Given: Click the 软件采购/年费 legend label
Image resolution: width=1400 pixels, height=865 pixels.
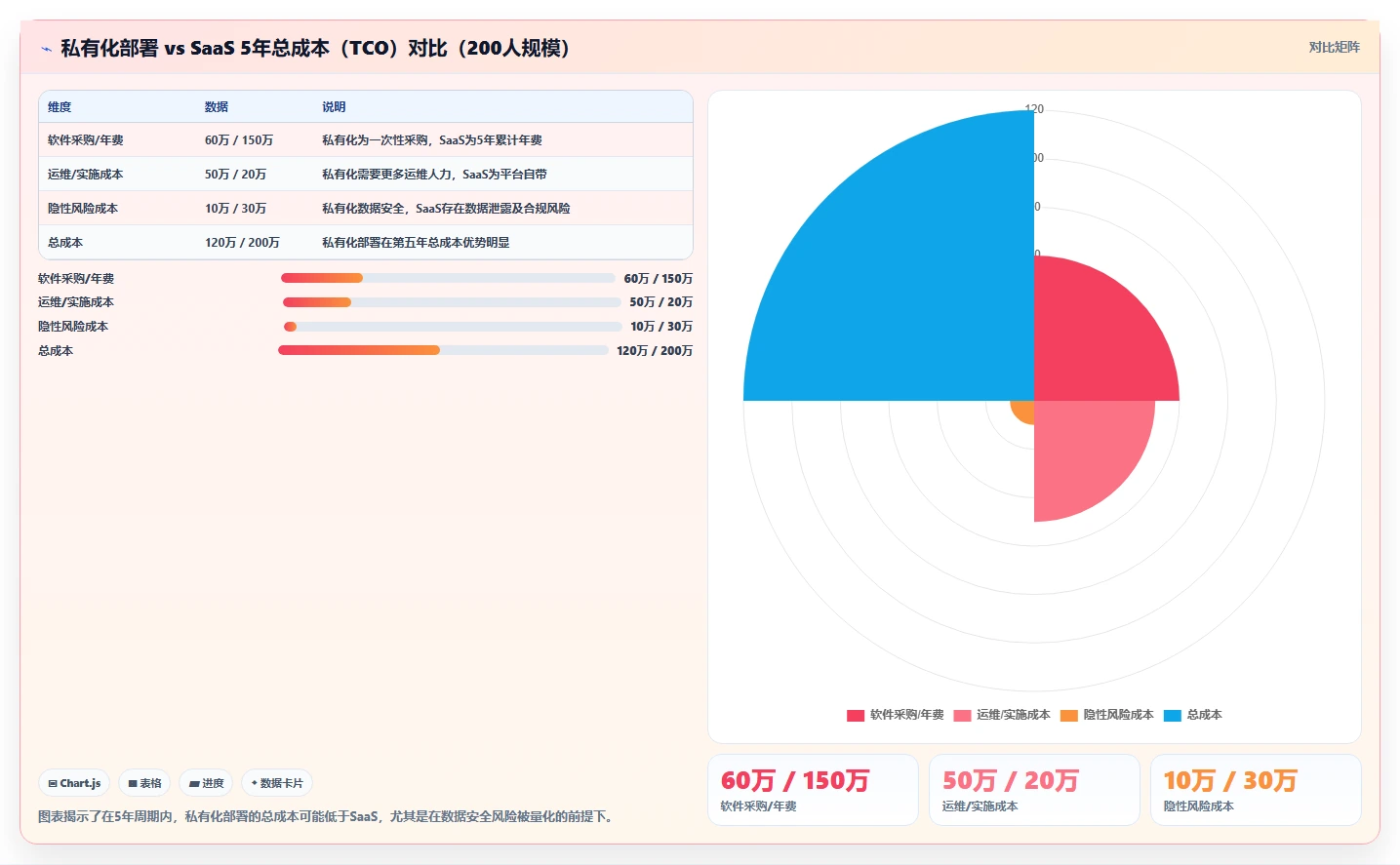Looking at the screenshot, I should point(907,716).
